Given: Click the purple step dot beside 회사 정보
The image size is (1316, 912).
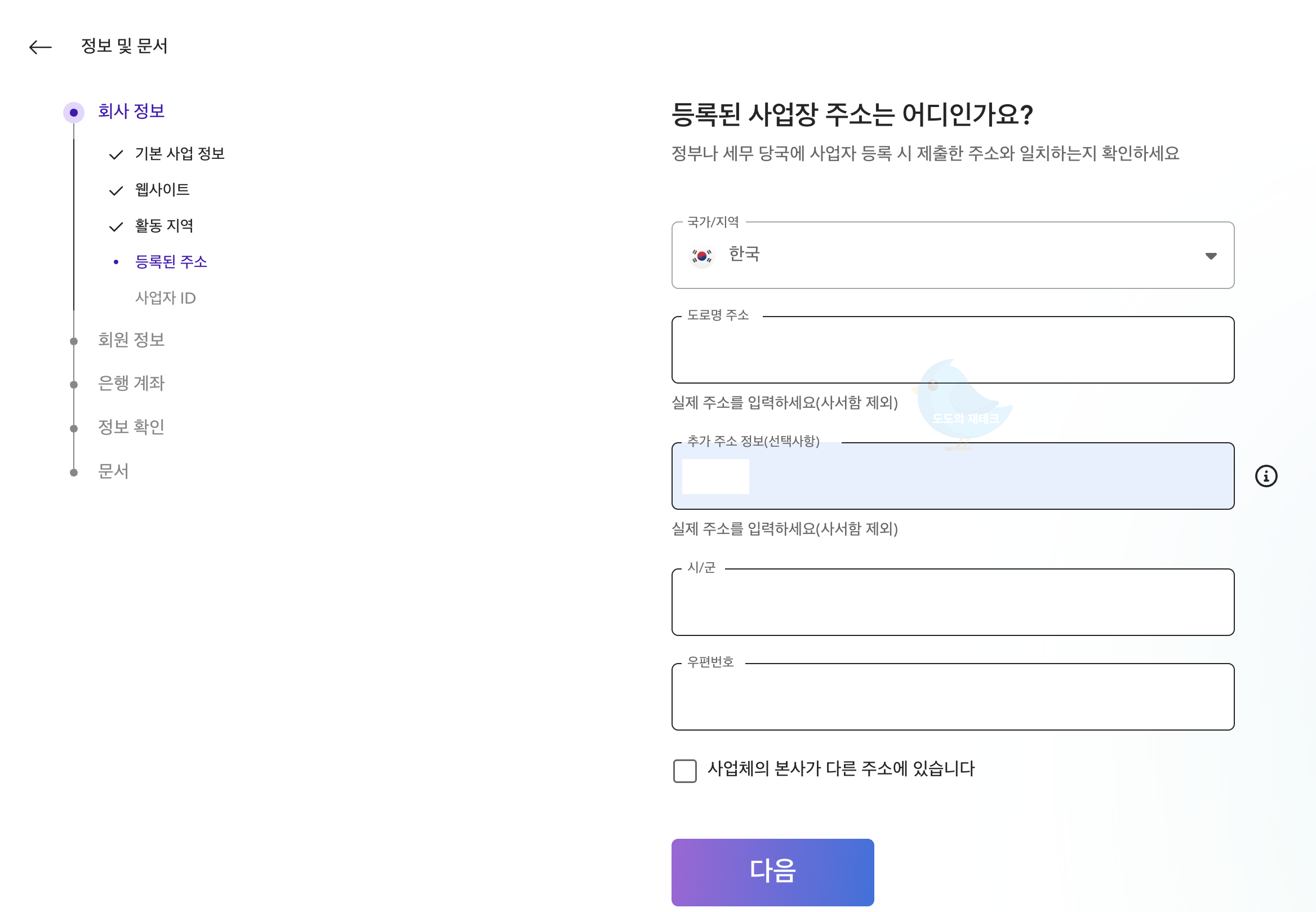Looking at the screenshot, I should (74, 112).
